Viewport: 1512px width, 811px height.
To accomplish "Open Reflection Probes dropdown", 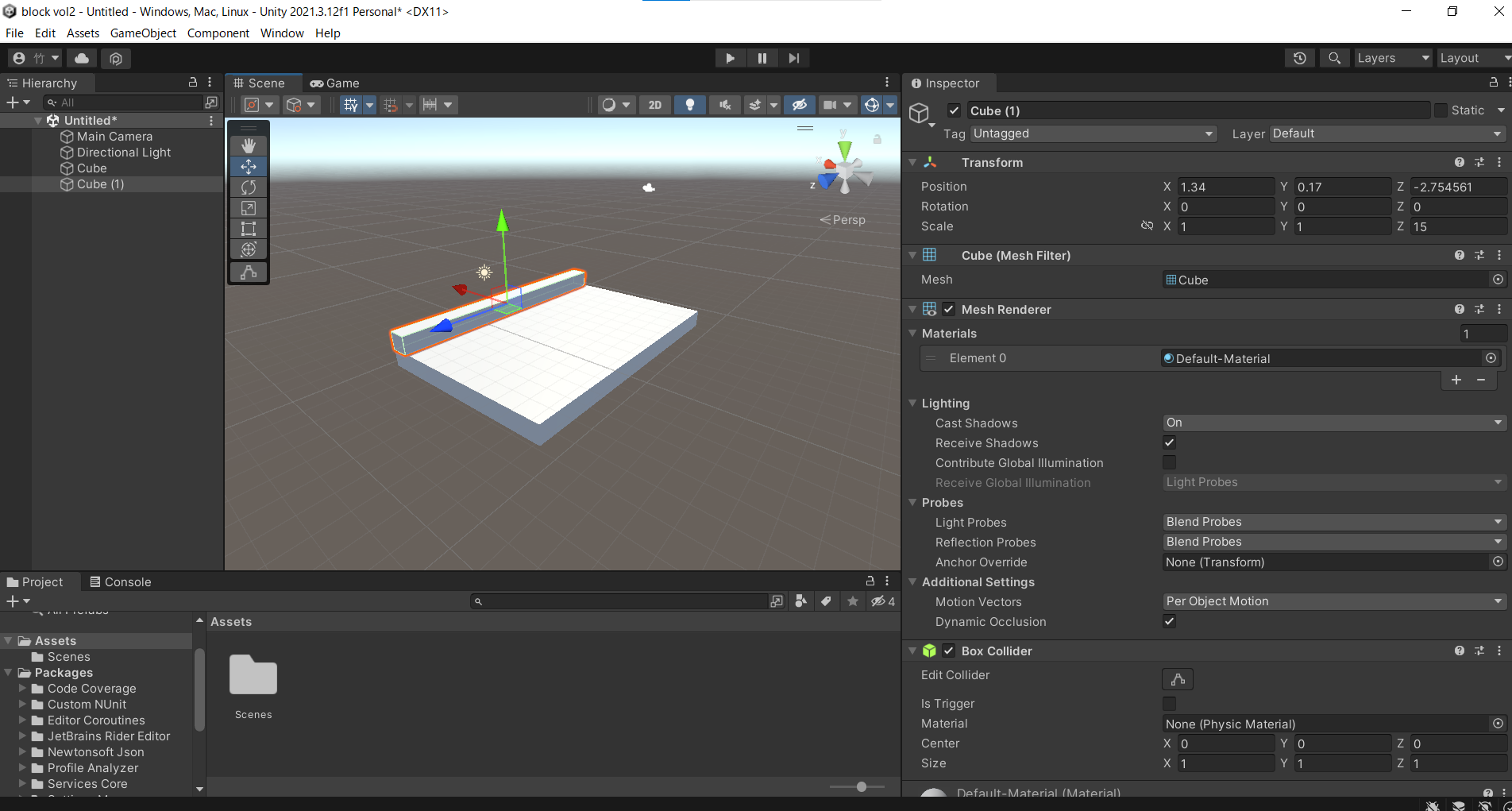I will point(1334,542).
